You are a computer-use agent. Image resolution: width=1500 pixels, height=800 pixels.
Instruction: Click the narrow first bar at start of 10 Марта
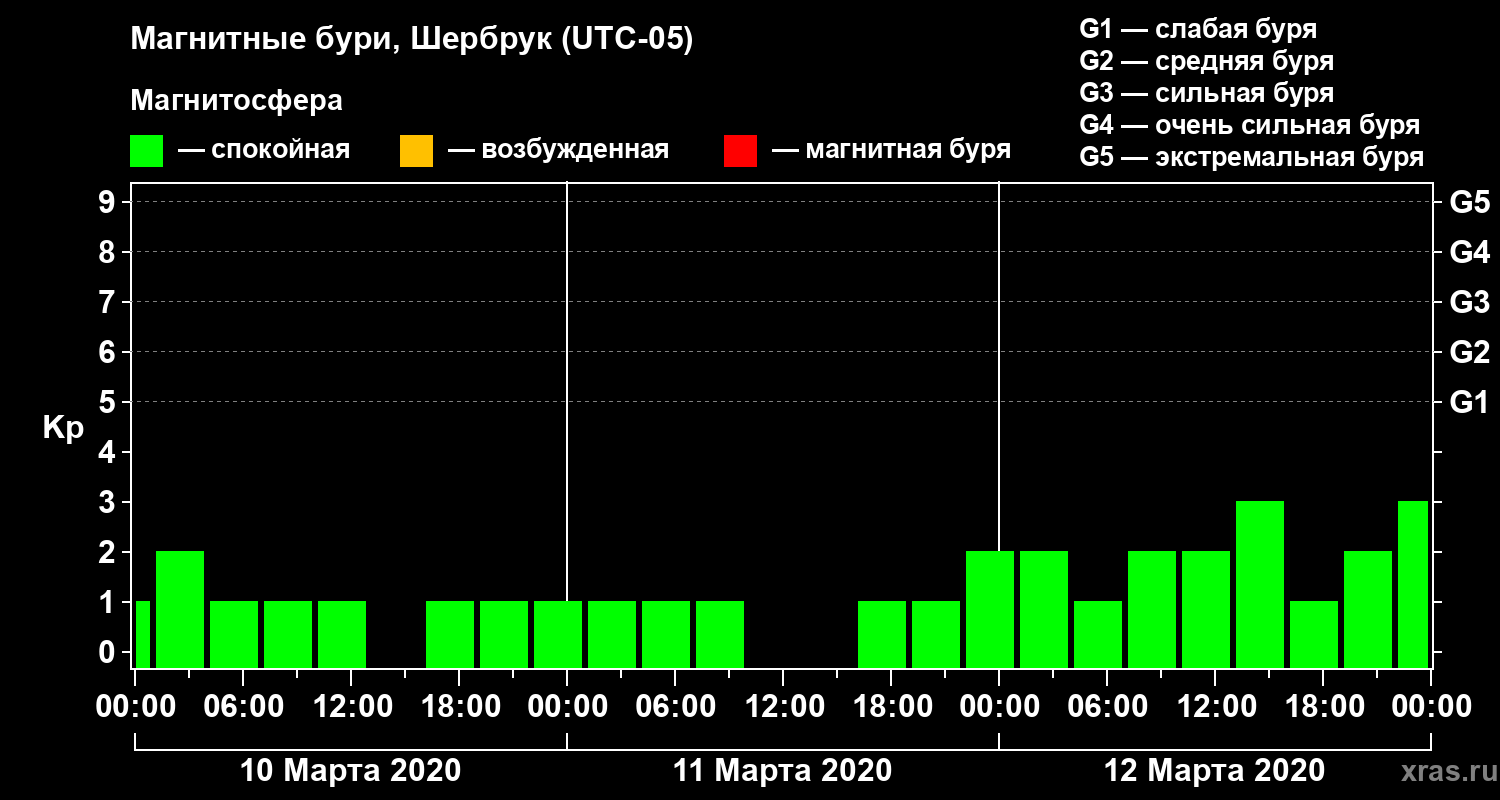click(142, 634)
